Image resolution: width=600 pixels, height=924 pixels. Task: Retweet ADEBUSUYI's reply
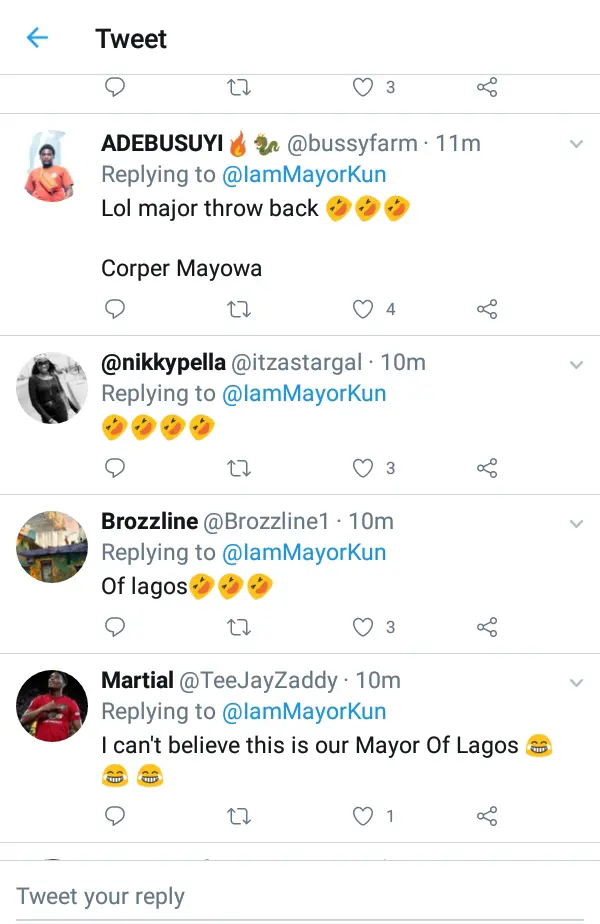pos(239,309)
